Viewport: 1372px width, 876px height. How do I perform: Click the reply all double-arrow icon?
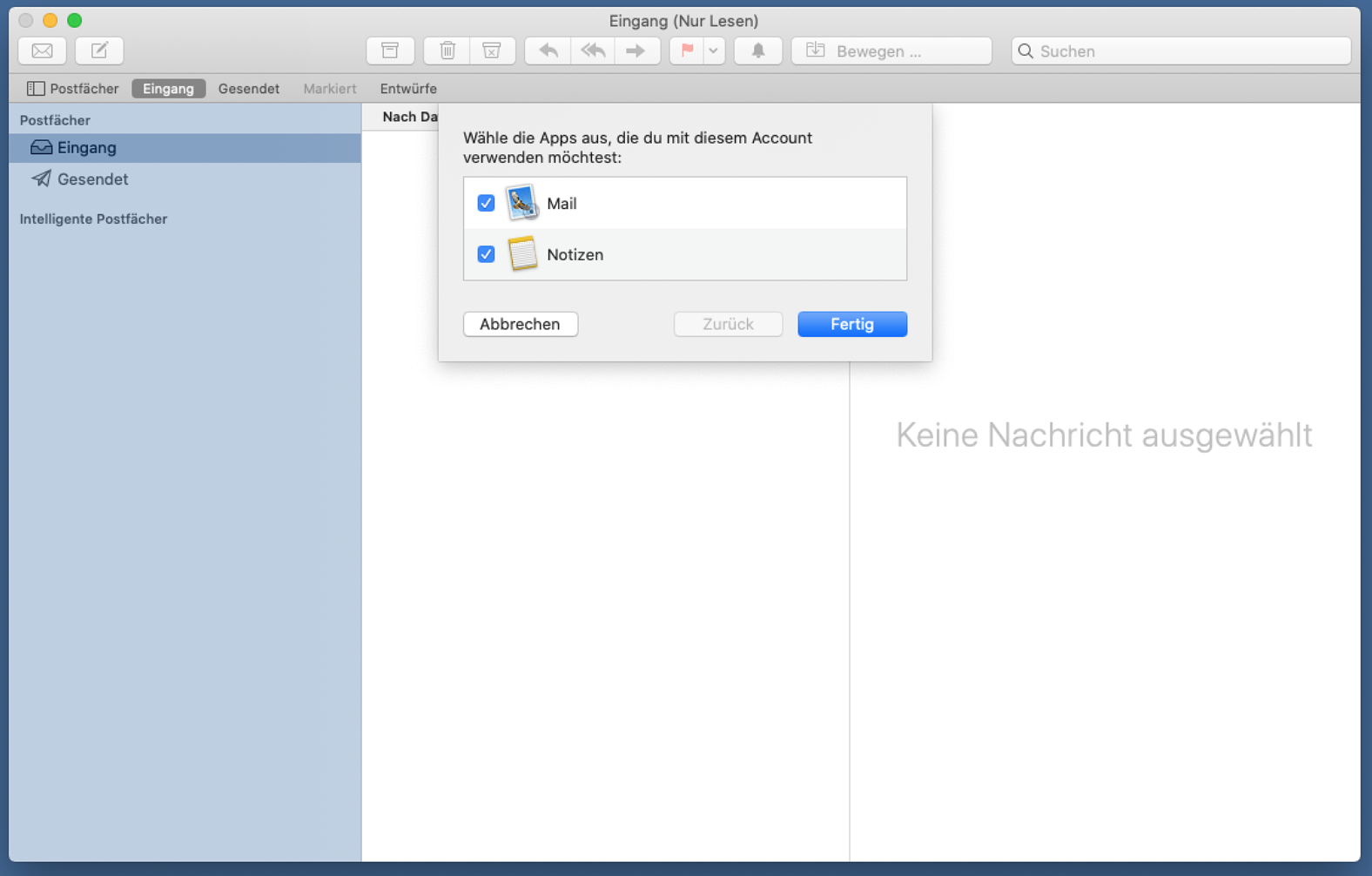click(x=593, y=51)
